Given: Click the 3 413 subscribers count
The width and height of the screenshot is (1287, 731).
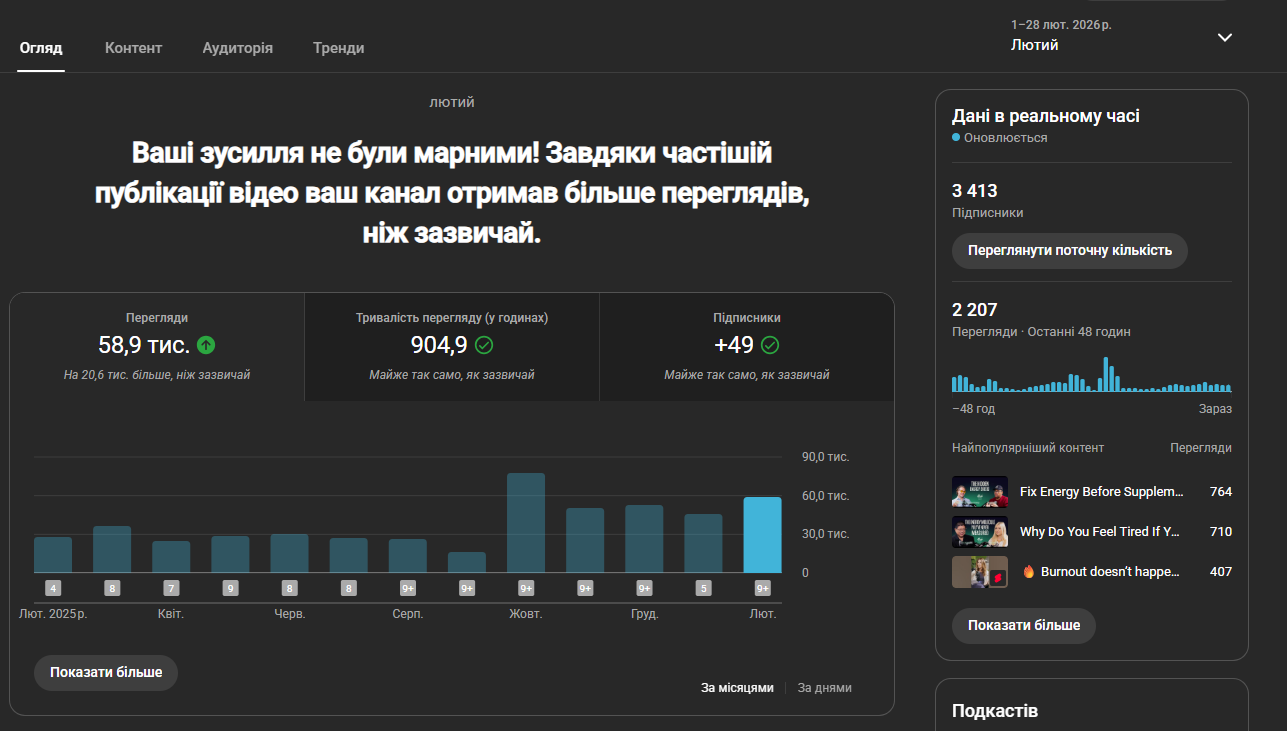Looking at the screenshot, I should click(975, 191).
